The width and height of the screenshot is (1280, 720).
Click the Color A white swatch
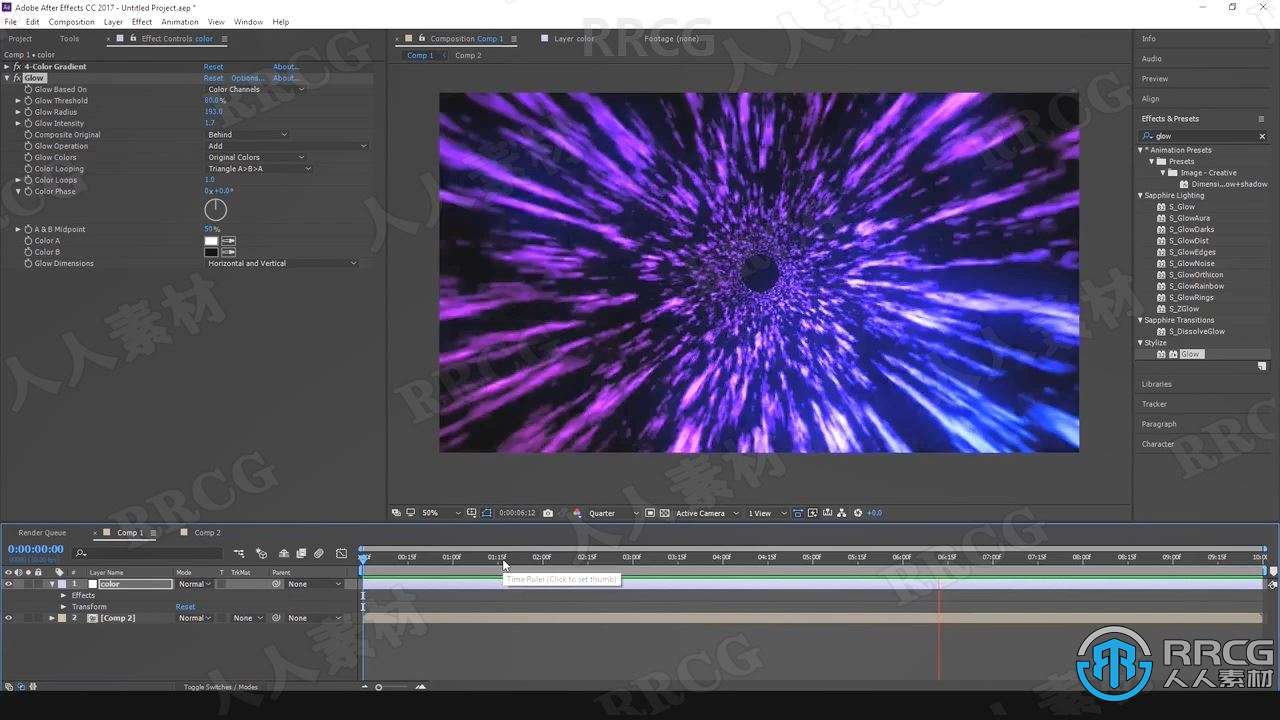click(211, 241)
